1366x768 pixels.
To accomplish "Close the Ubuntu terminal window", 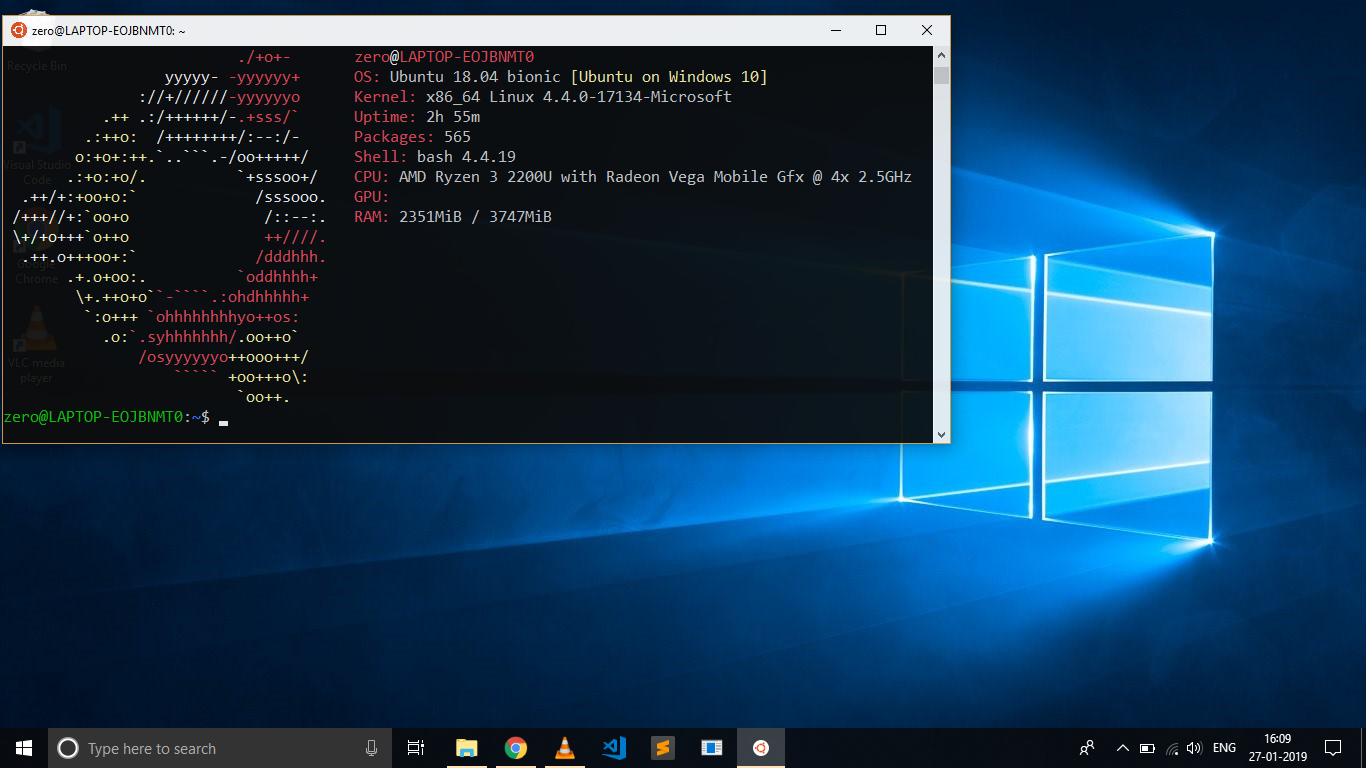I will tap(927, 30).
